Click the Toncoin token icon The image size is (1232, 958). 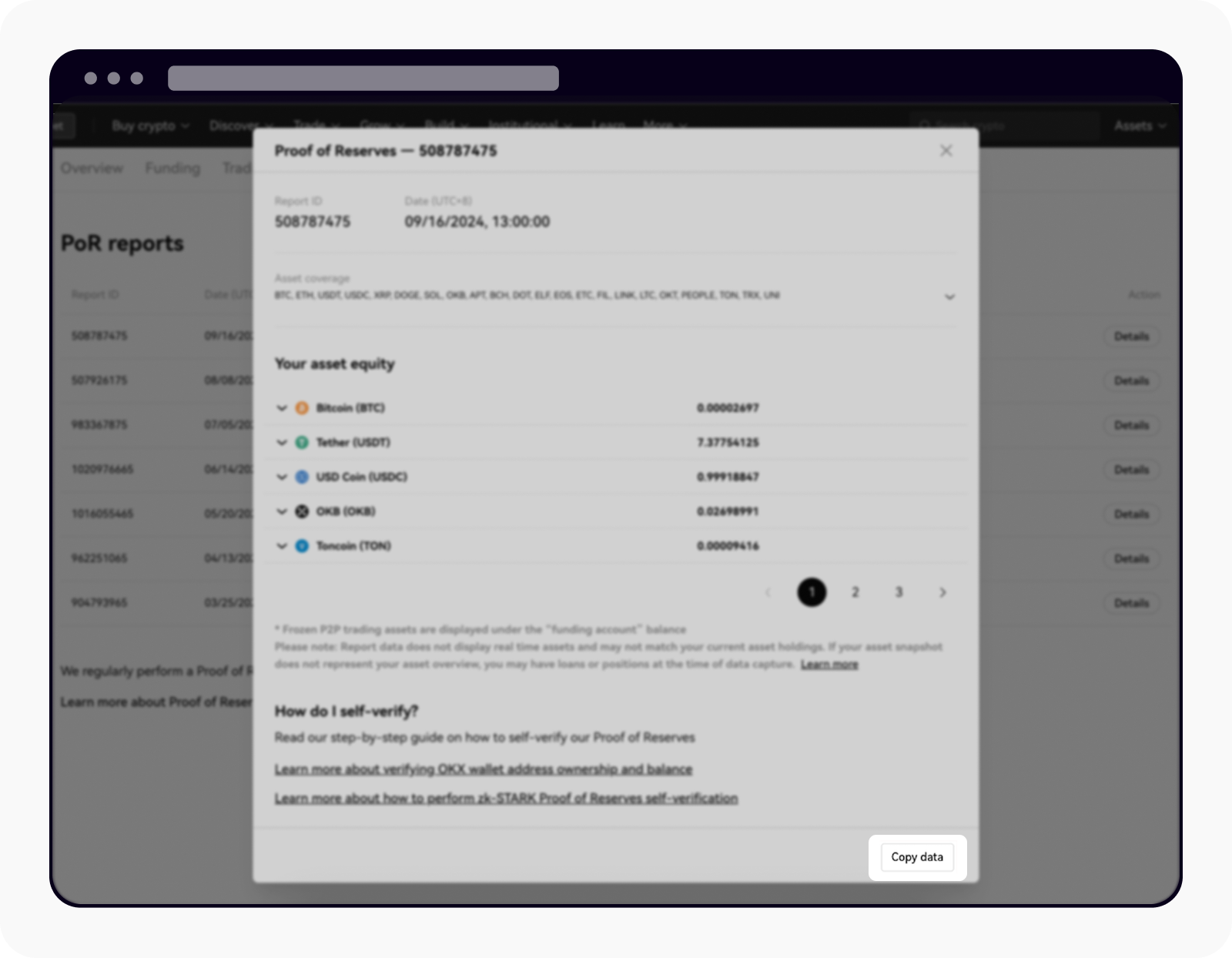[x=302, y=546]
